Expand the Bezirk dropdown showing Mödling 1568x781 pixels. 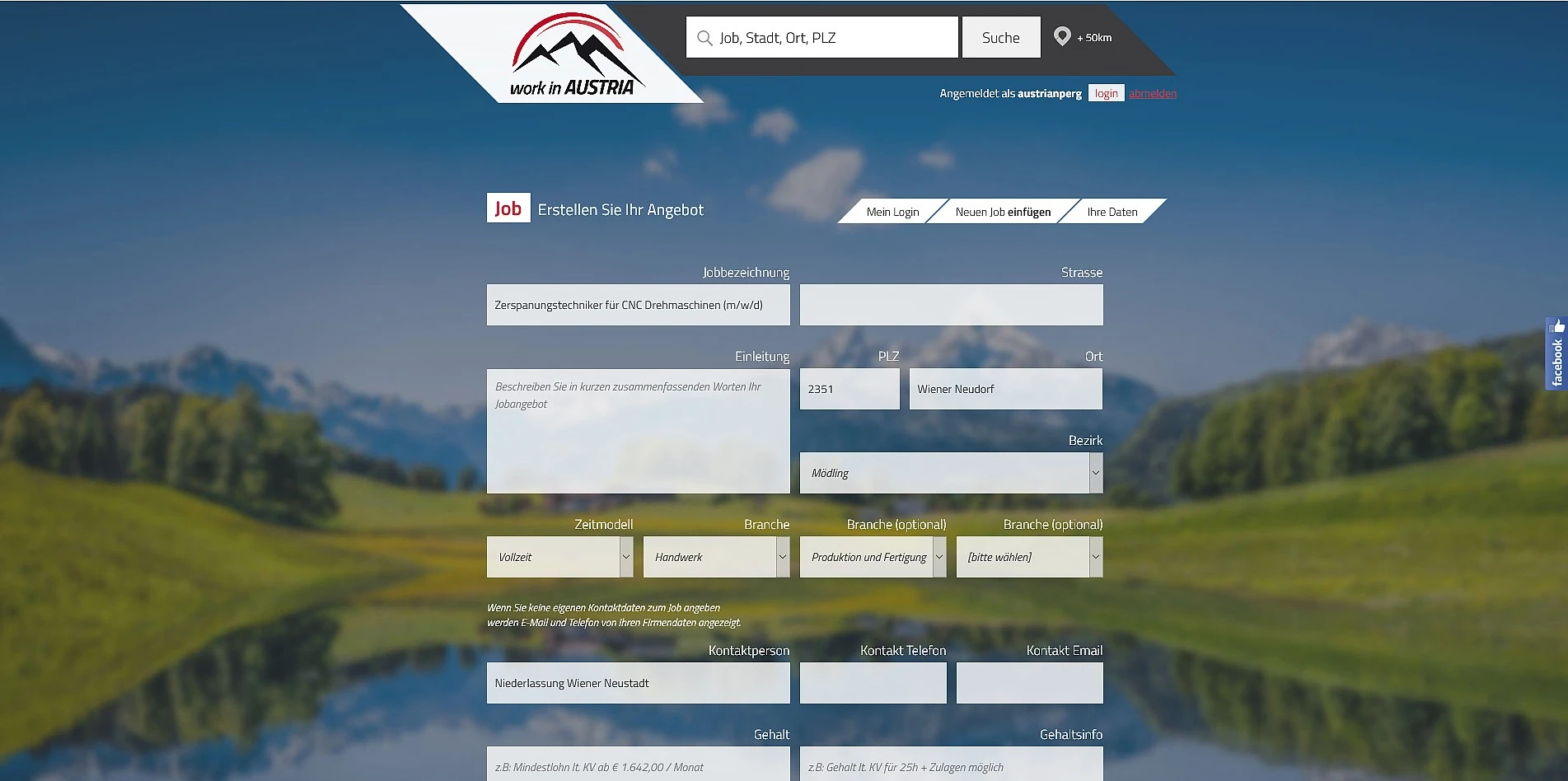click(x=951, y=473)
